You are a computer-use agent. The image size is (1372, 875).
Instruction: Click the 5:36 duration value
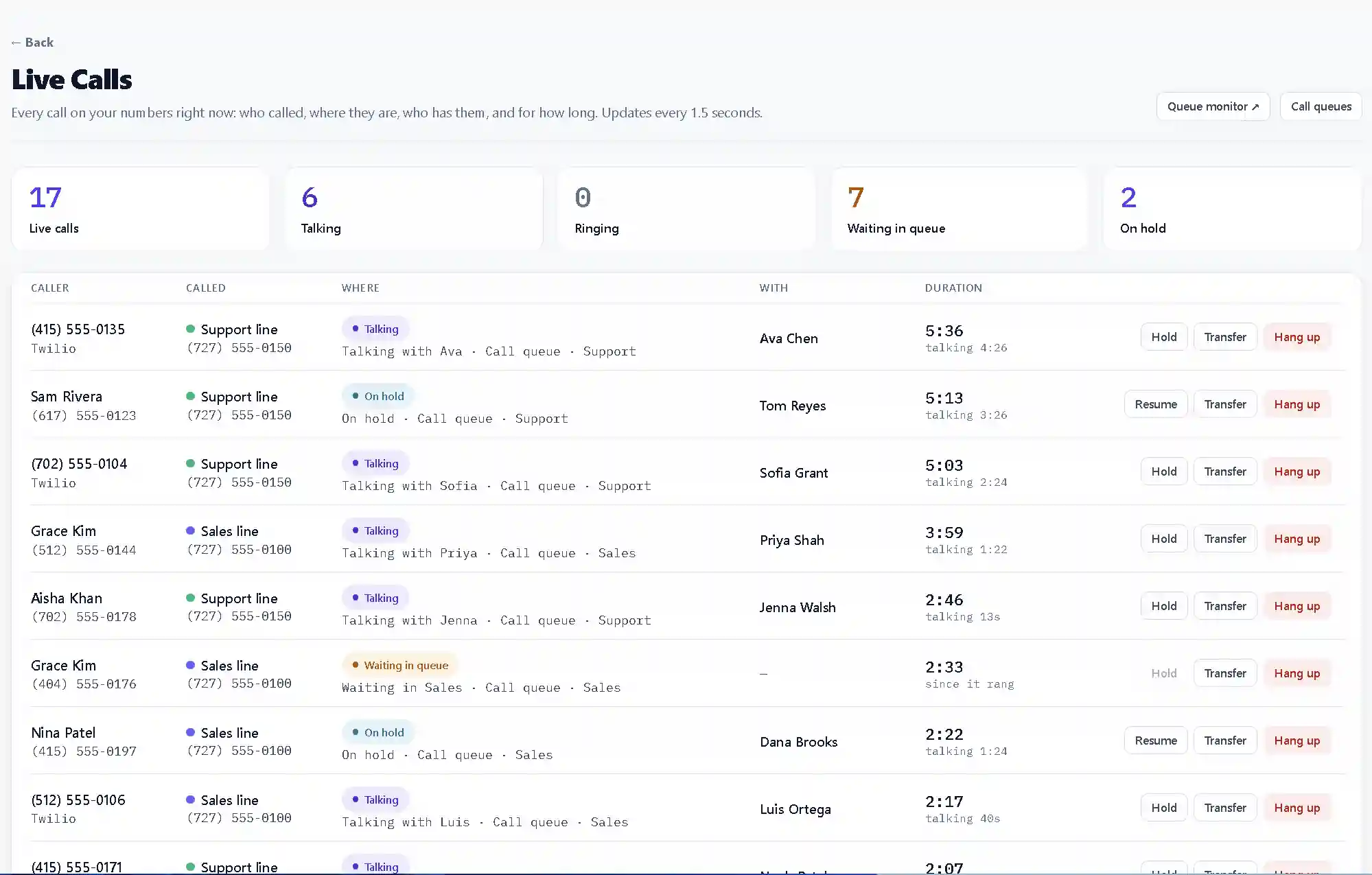[x=944, y=331]
